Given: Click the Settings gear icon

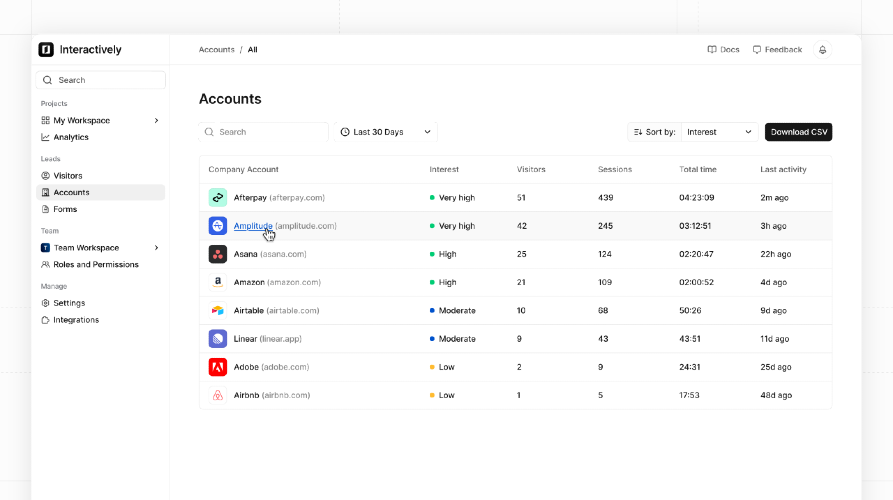Looking at the screenshot, I should pos(46,303).
